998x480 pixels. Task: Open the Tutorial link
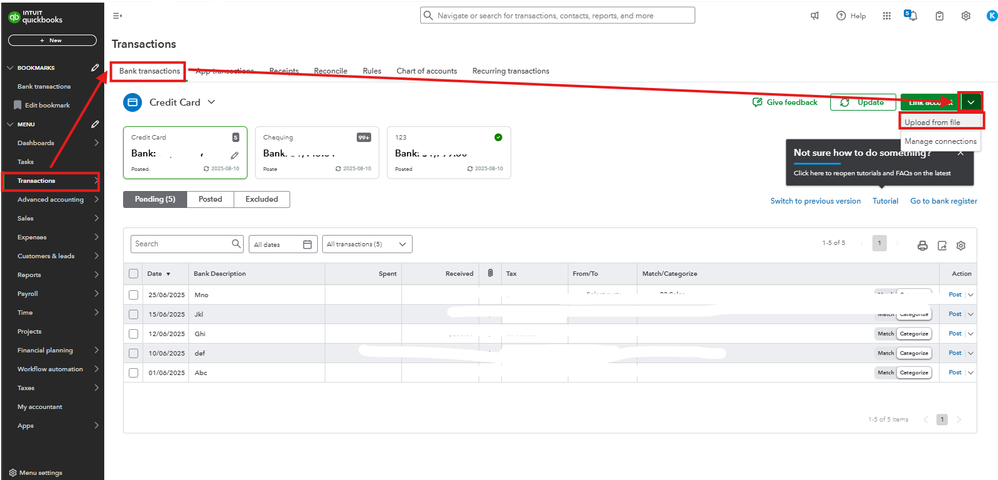[885, 201]
